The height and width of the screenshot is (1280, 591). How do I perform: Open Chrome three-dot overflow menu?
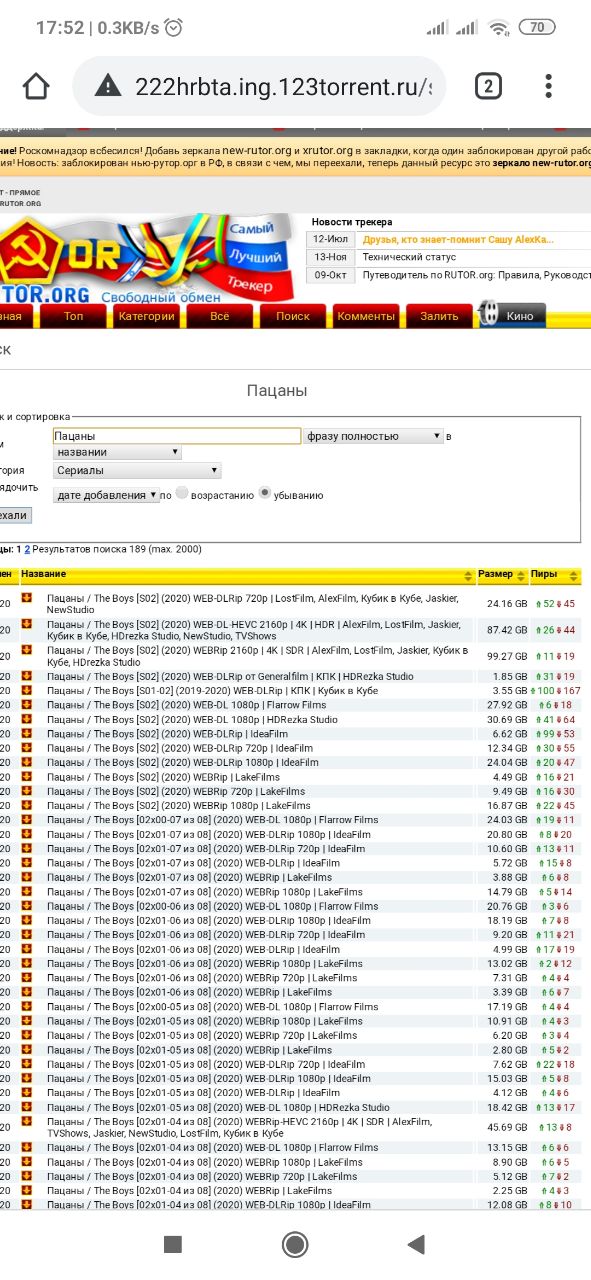[x=548, y=86]
